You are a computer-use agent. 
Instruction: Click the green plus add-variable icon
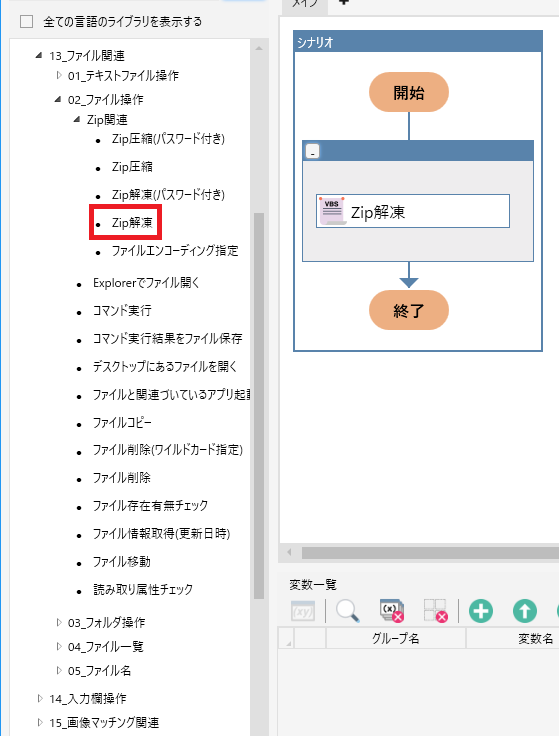pyautogui.click(x=481, y=611)
